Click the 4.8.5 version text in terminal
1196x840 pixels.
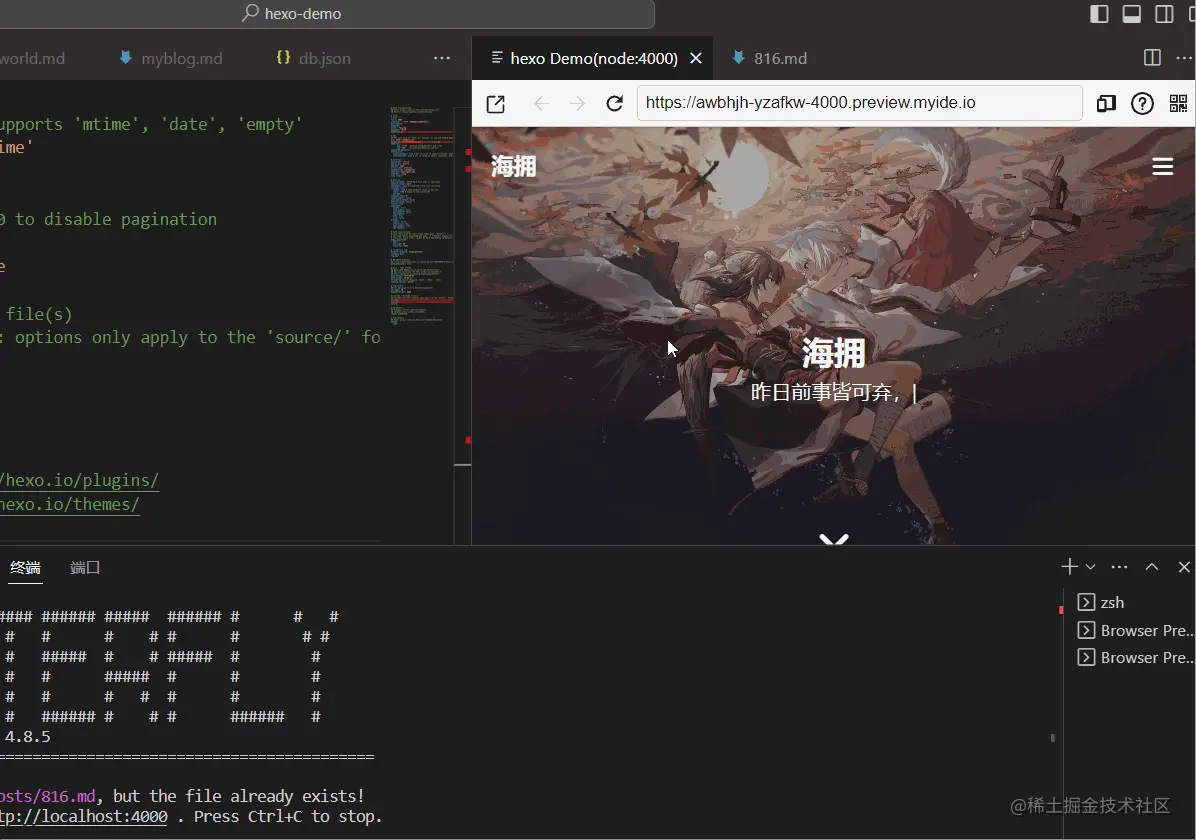point(27,736)
